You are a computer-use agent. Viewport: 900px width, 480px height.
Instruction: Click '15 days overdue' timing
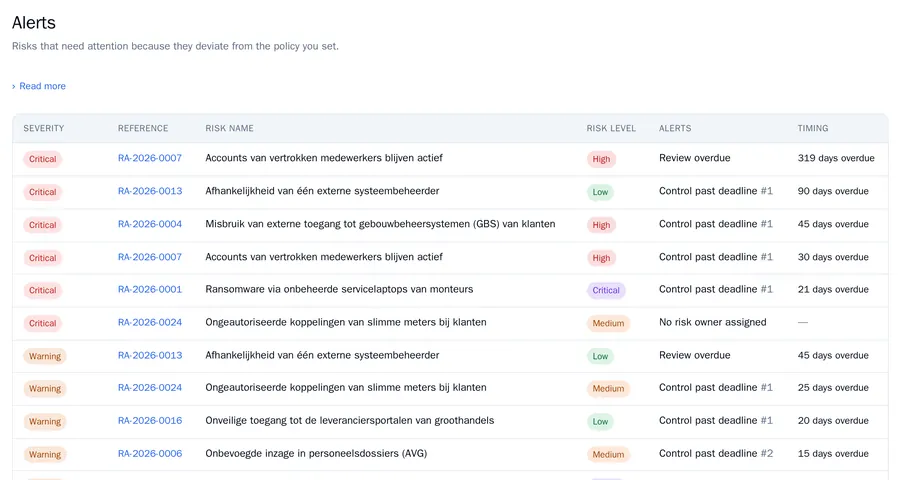(x=833, y=454)
